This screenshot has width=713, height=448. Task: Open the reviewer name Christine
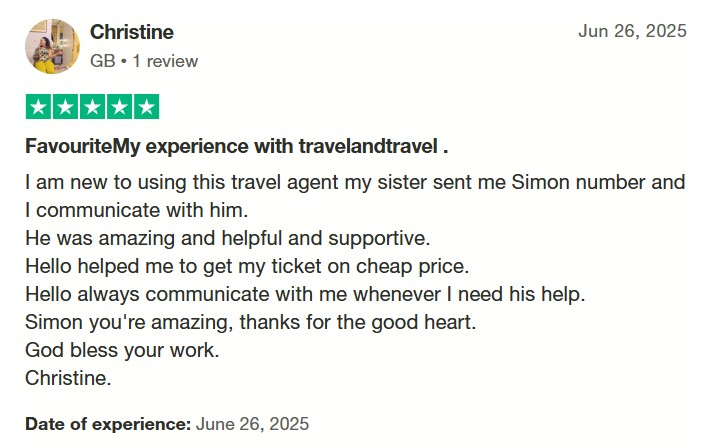point(131,32)
